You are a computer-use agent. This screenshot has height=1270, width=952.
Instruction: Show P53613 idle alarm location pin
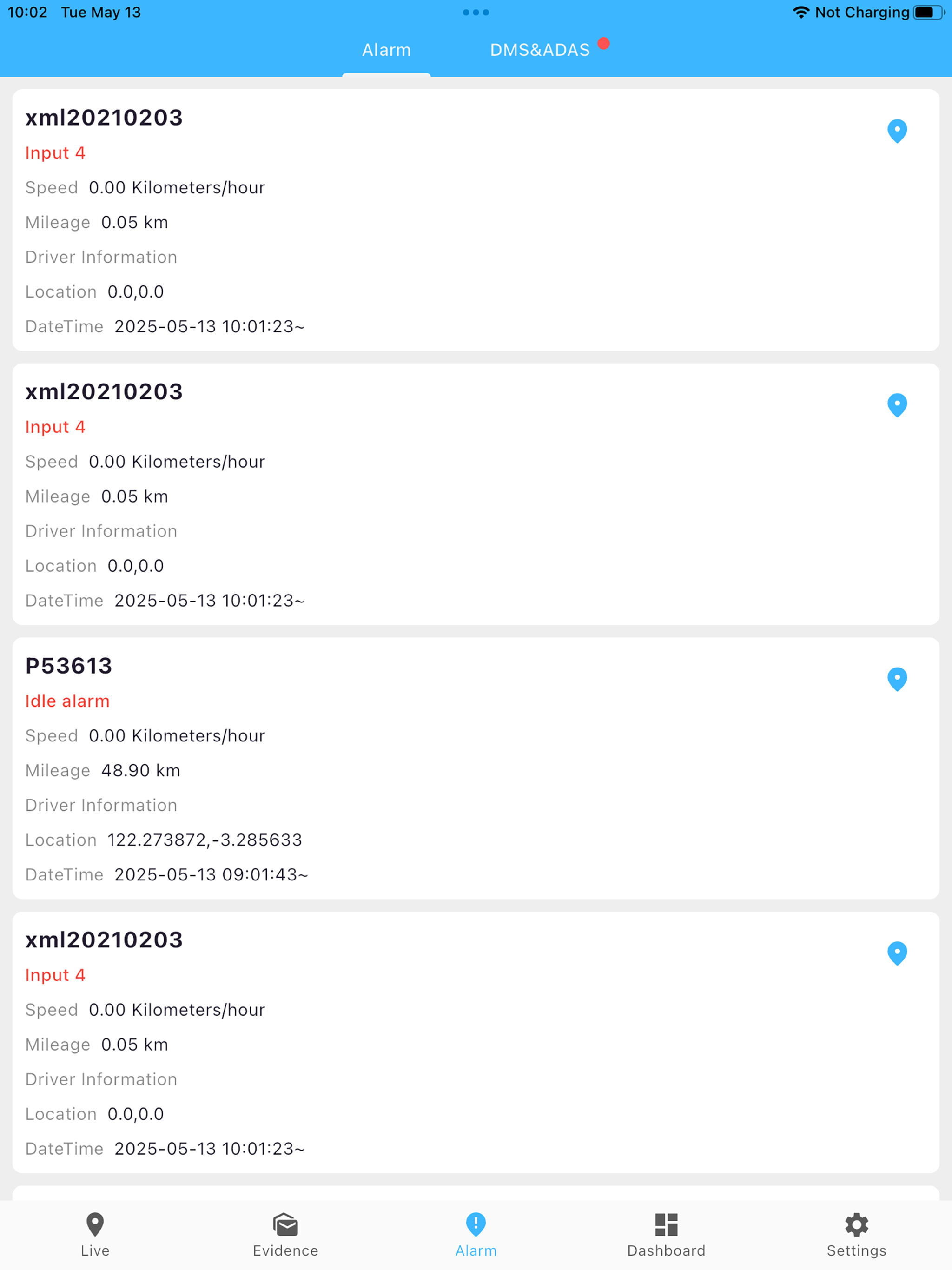point(897,679)
